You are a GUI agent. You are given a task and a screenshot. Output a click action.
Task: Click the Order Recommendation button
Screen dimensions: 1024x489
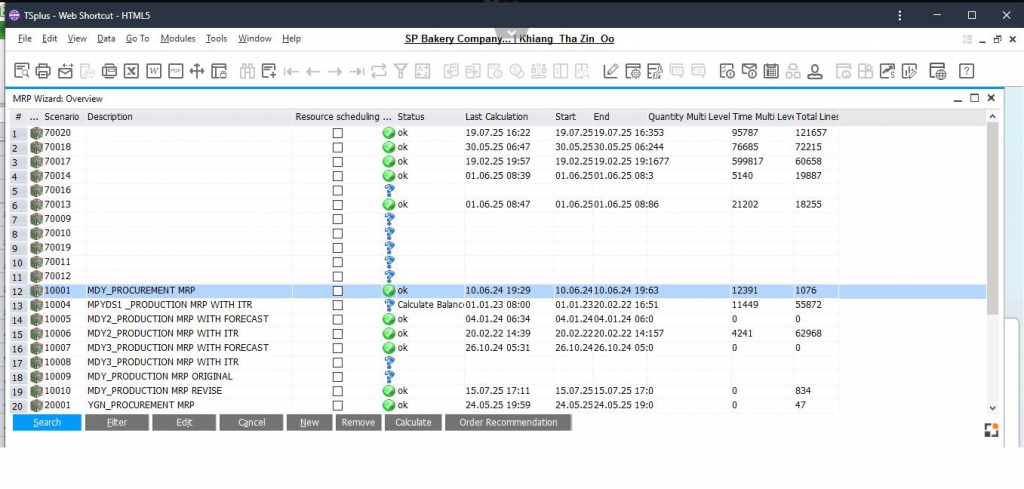[x=507, y=423]
